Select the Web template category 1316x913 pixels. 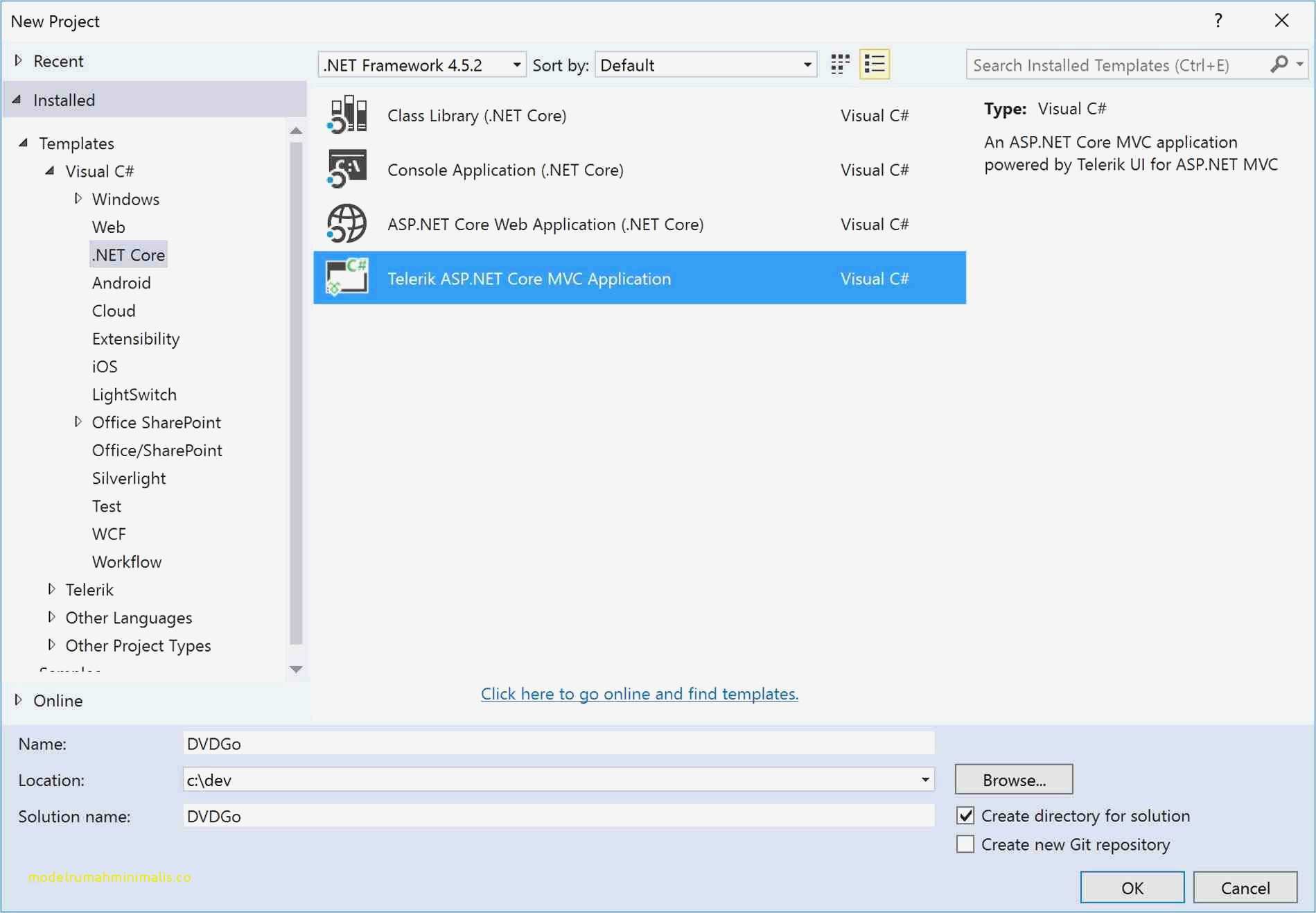[109, 227]
